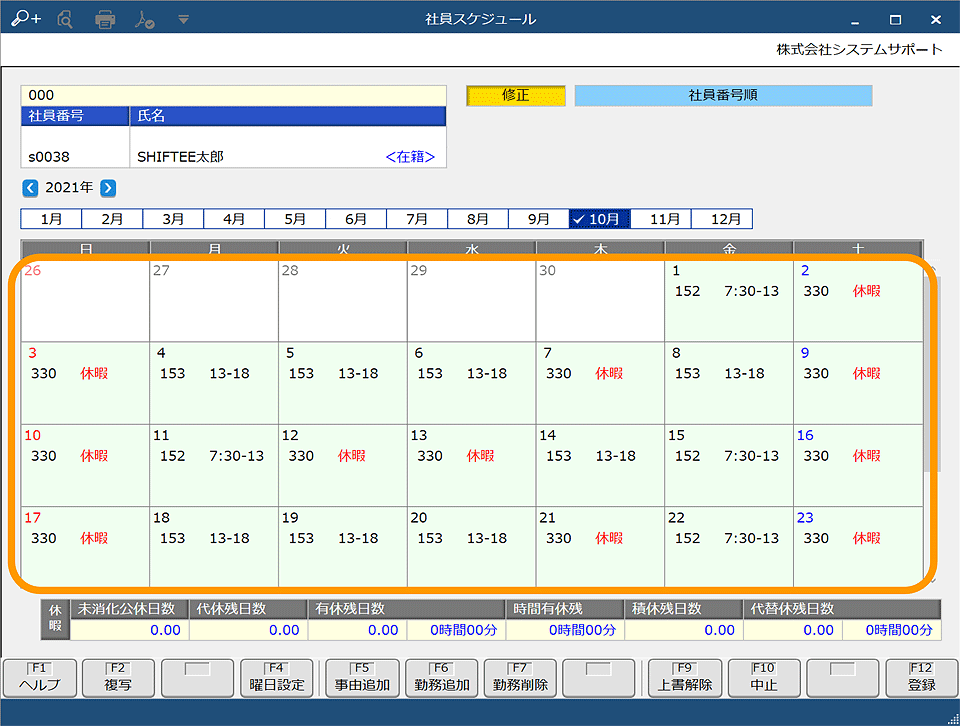Advance to next year with right arrow
The image size is (960, 726).
coord(108,188)
